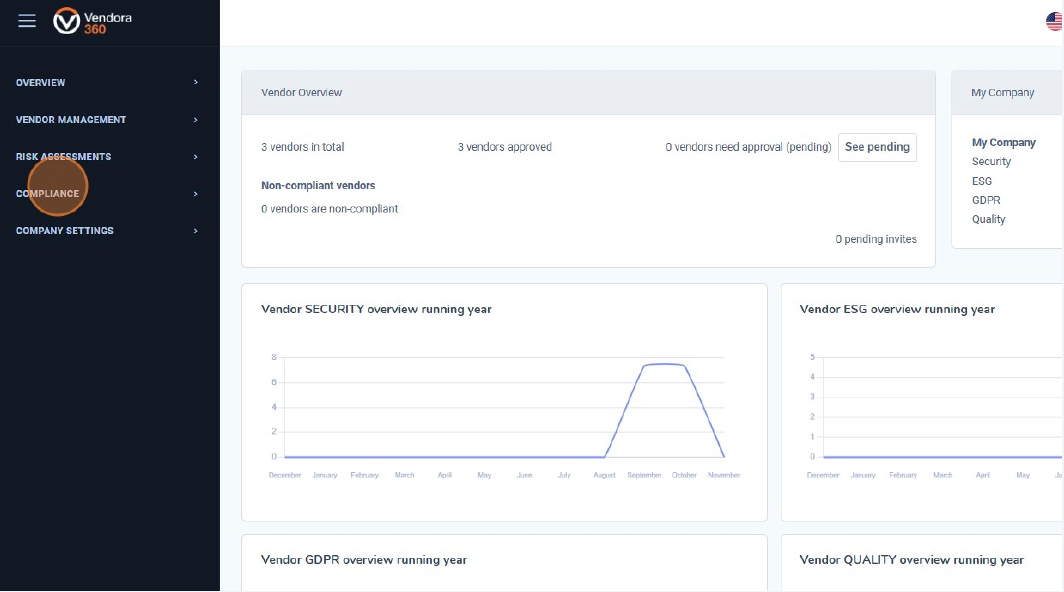Click the Vendor Overview card header
Viewport: 1064px width, 592px height.
point(588,92)
